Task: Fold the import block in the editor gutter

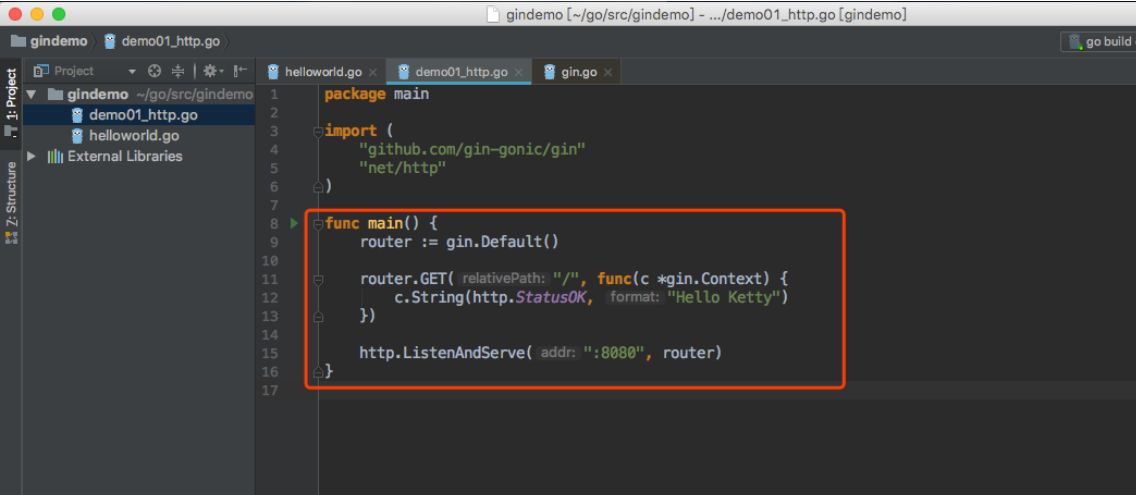Action: (x=318, y=131)
